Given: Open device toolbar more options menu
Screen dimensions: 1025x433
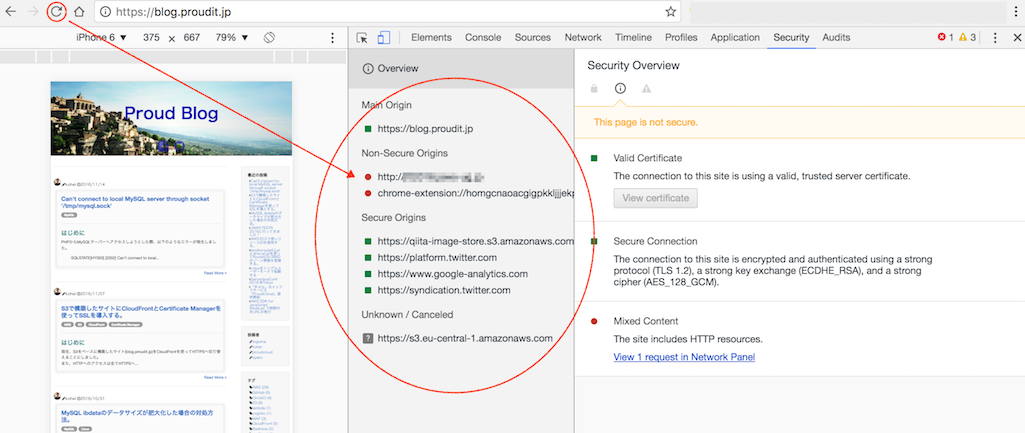Looking at the screenshot, I should [x=333, y=38].
